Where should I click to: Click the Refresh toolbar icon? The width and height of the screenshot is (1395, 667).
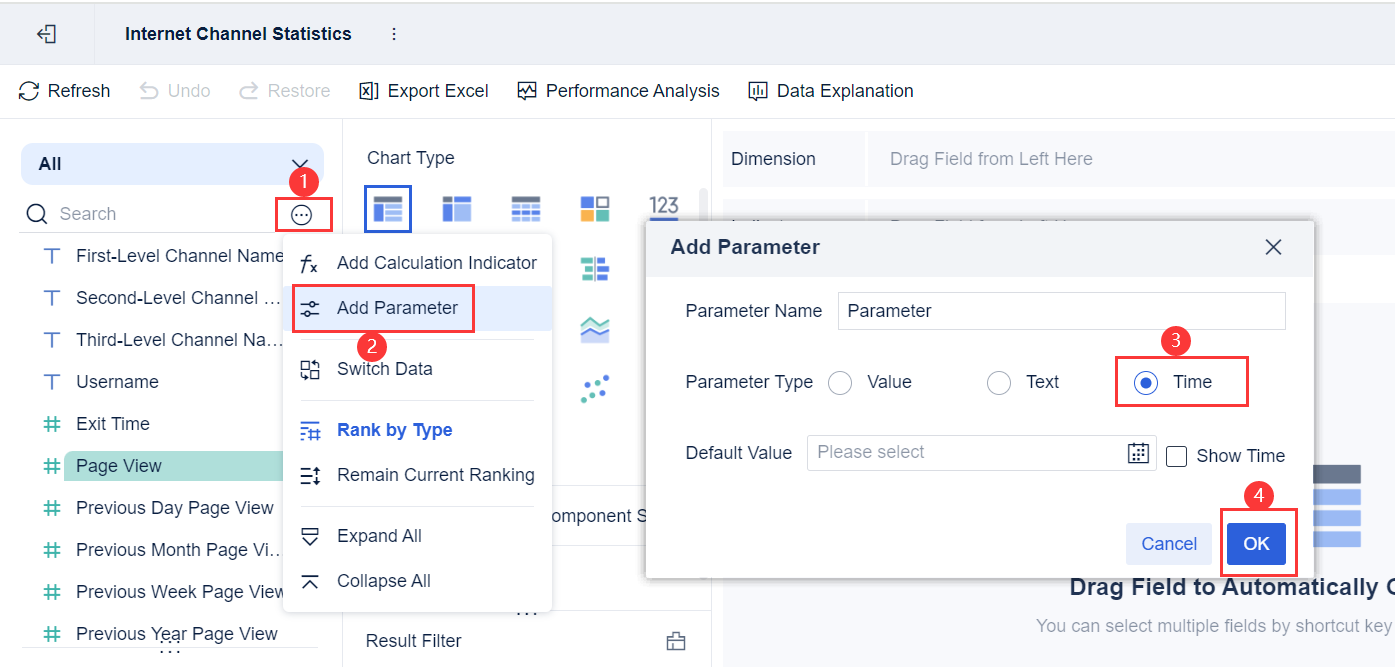[x=29, y=91]
